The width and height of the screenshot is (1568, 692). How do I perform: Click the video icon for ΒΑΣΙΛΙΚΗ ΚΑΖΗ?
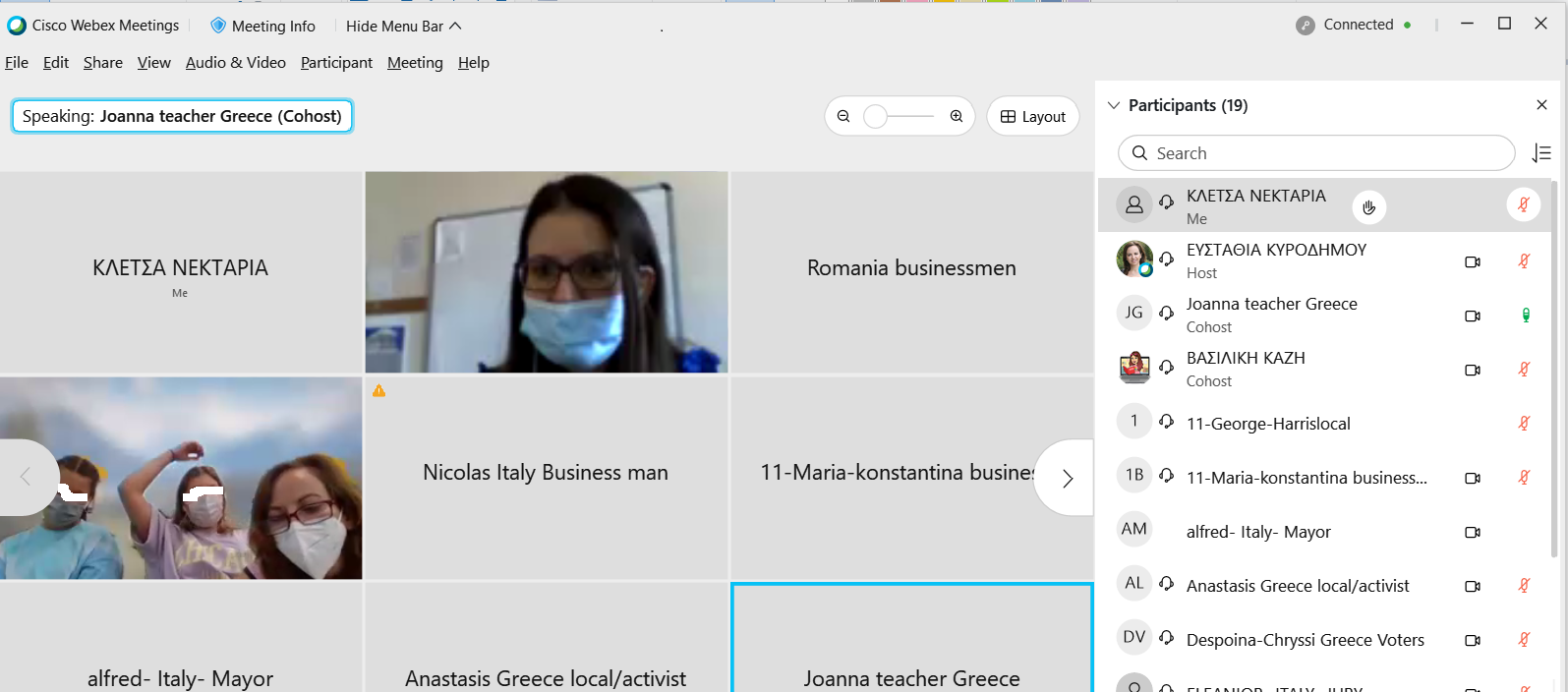1473,371
